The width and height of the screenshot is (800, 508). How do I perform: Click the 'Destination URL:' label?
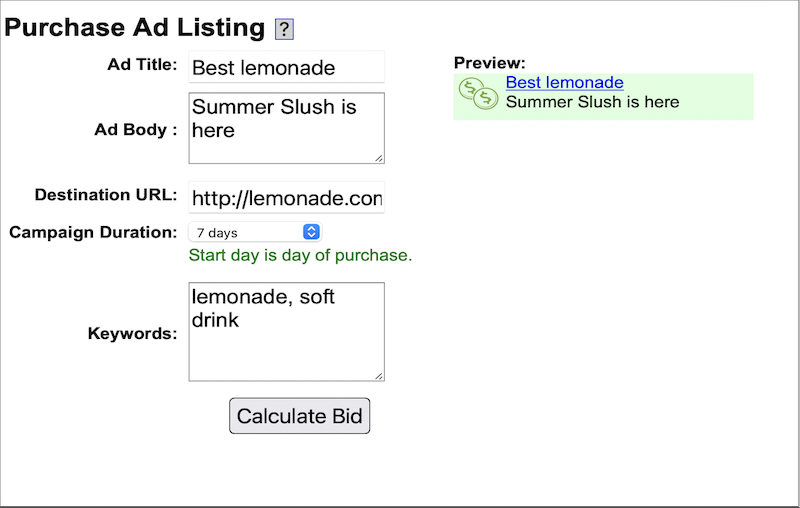[106, 195]
